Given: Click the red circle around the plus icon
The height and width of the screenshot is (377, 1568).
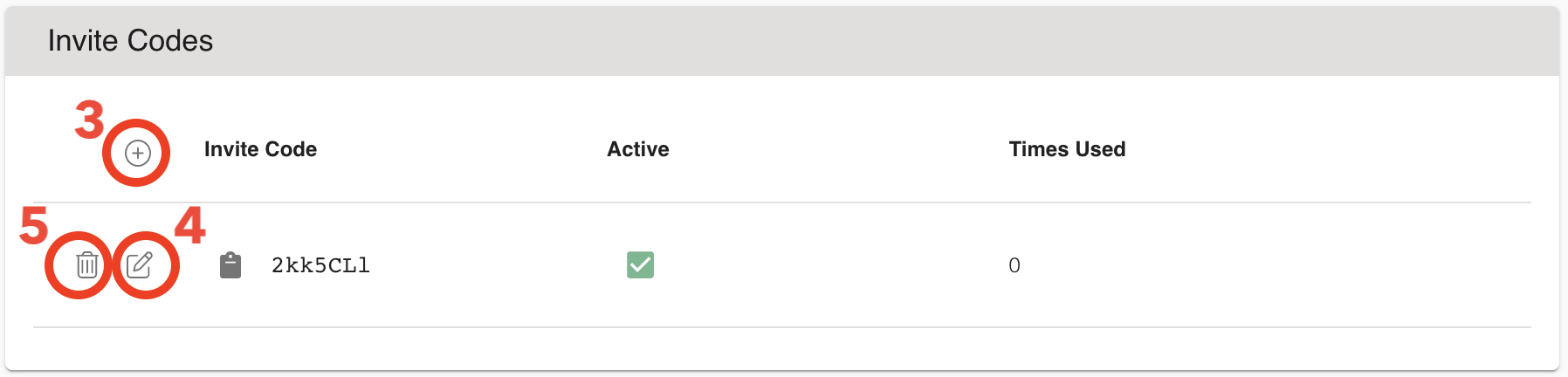Looking at the screenshot, I should (136, 153).
